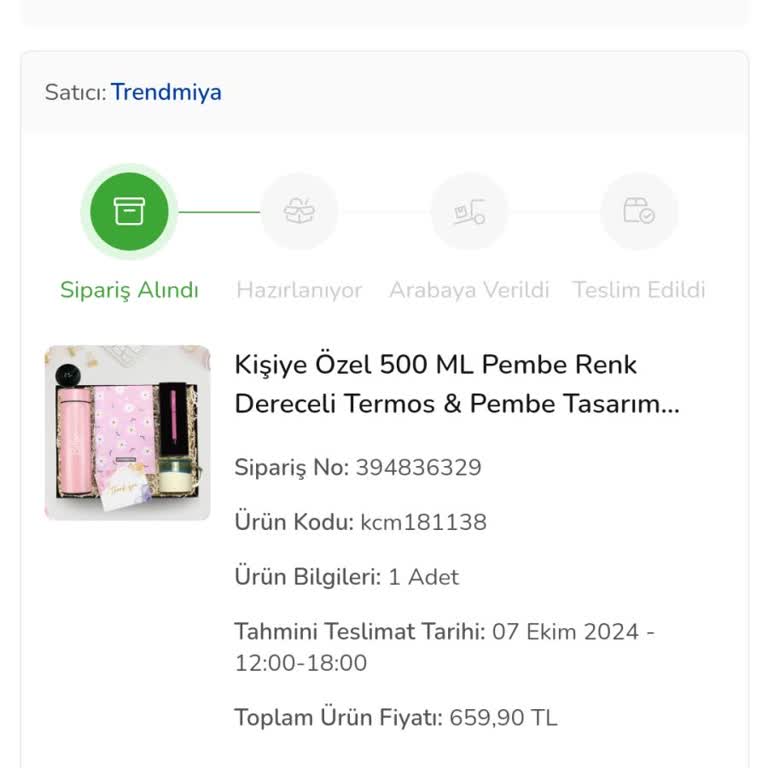This screenshot has width=768, height=768.
Task: Click the Teslim Edildi package check icon
Action: click(639, 211)
